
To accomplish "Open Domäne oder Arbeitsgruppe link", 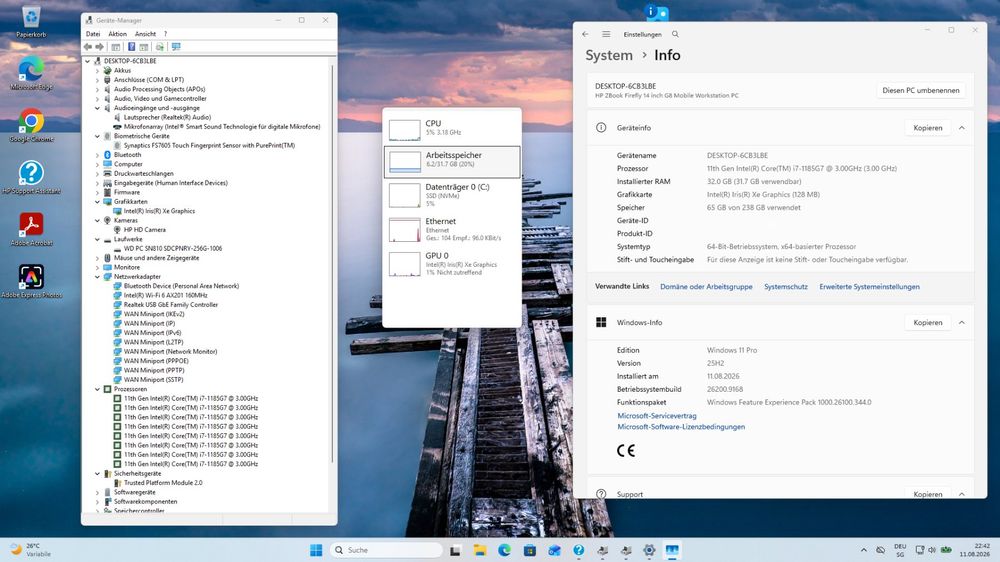I will click(x=706, y=286).
